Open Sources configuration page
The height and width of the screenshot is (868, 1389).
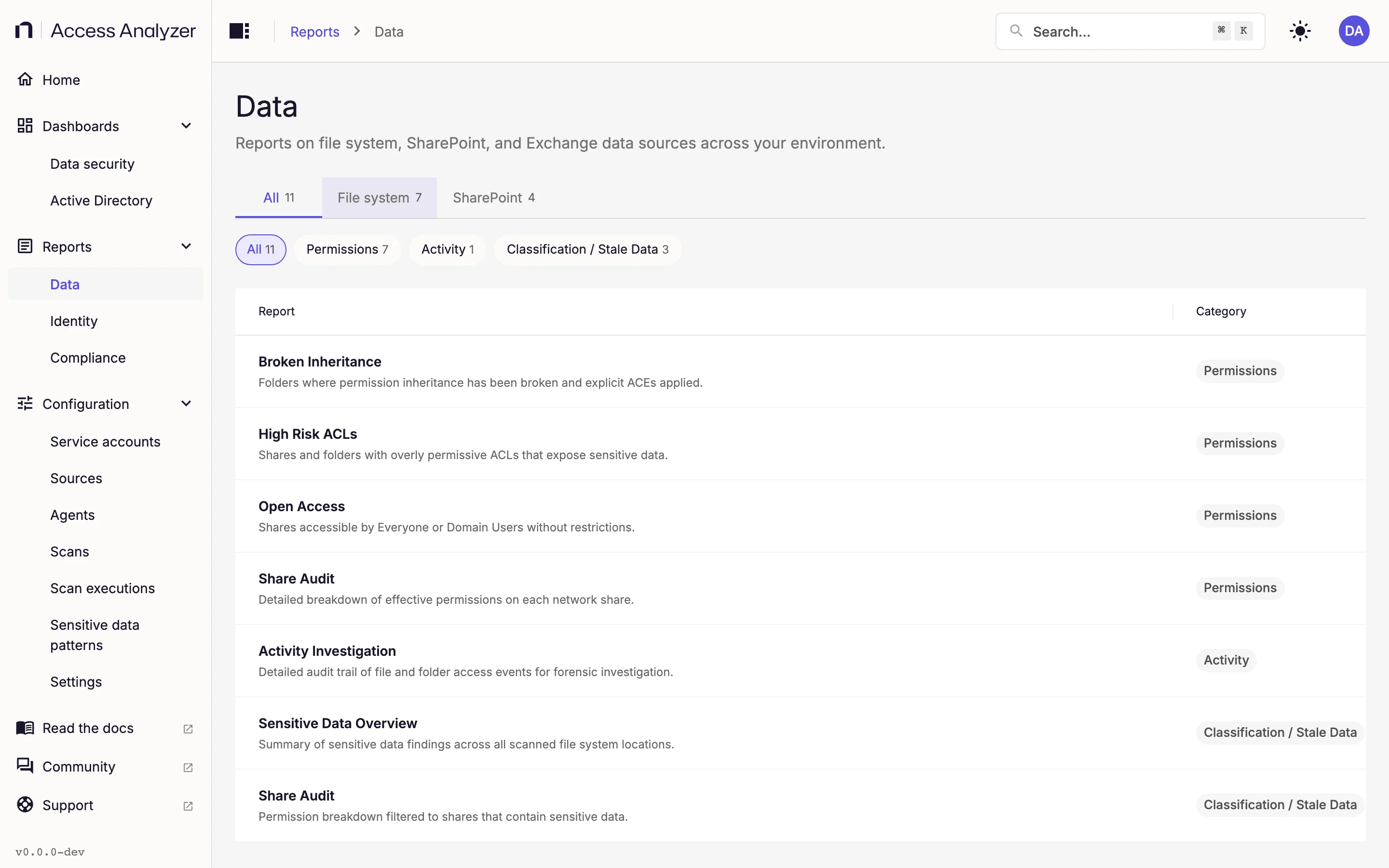[106, 478]
